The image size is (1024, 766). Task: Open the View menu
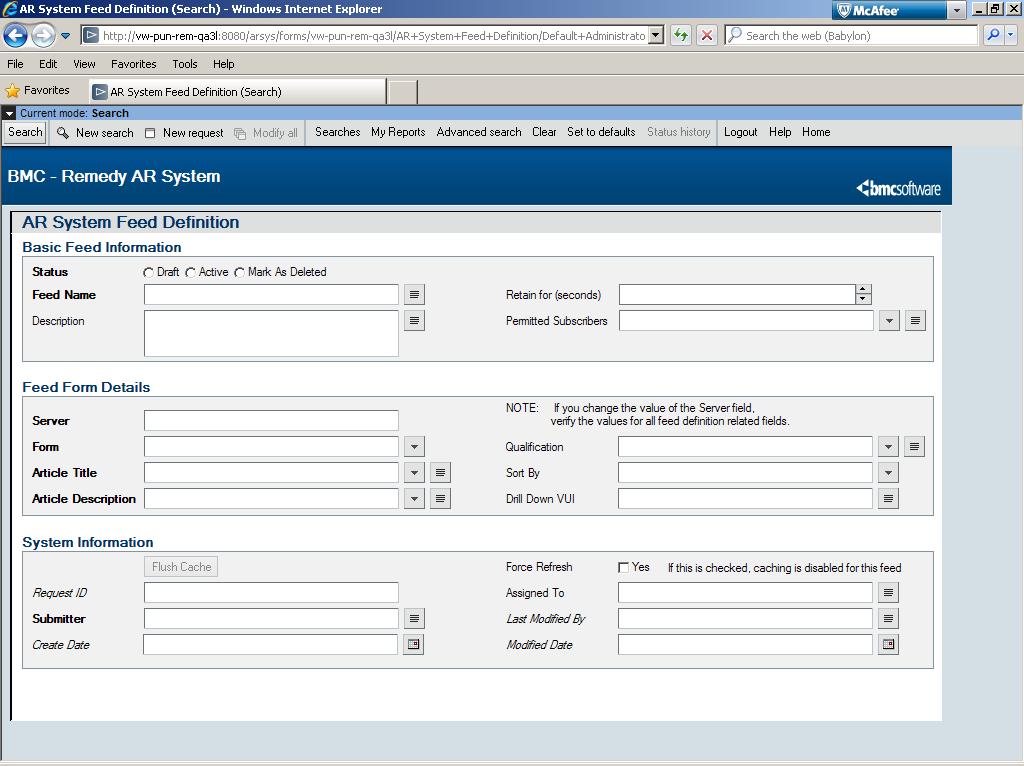[84, 64]
